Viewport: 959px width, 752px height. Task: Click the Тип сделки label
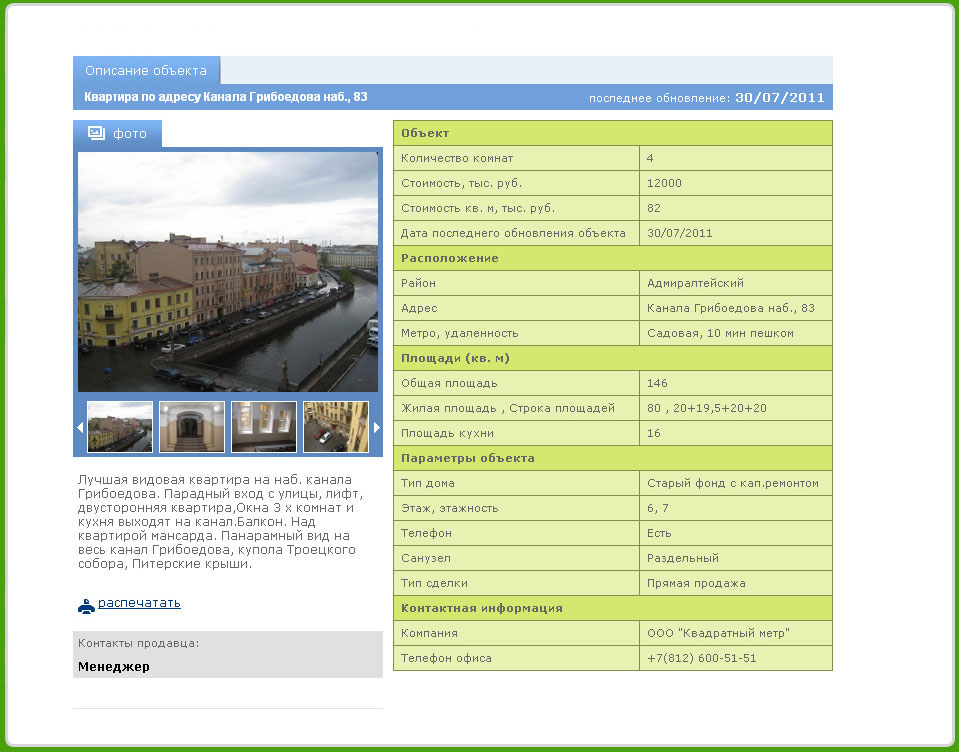[434, 583]
